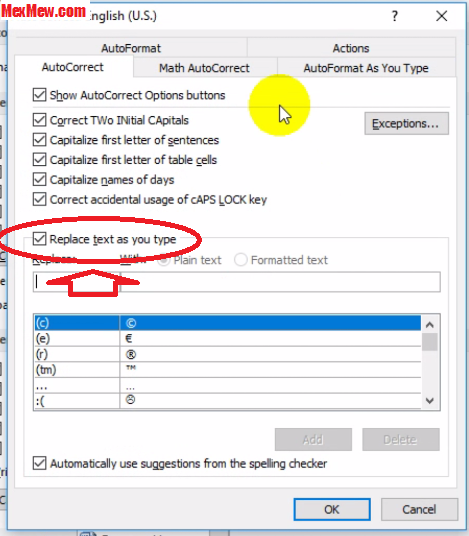Toggle Capitalize names of days checkbox
The height and width of the screenshot is (536, 469).
(x=39, y=179)
